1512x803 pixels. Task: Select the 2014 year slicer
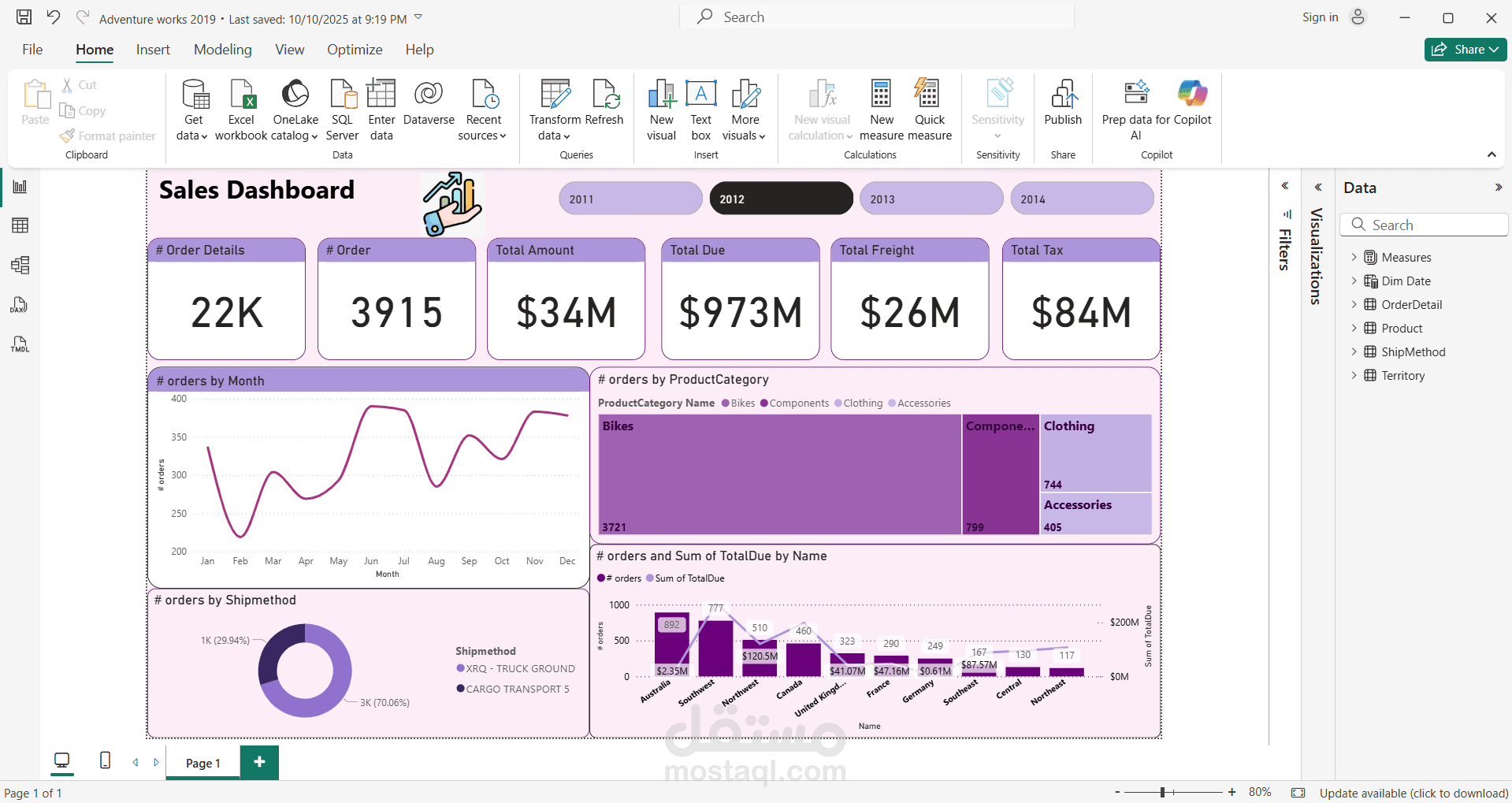tap(1082, 198)
